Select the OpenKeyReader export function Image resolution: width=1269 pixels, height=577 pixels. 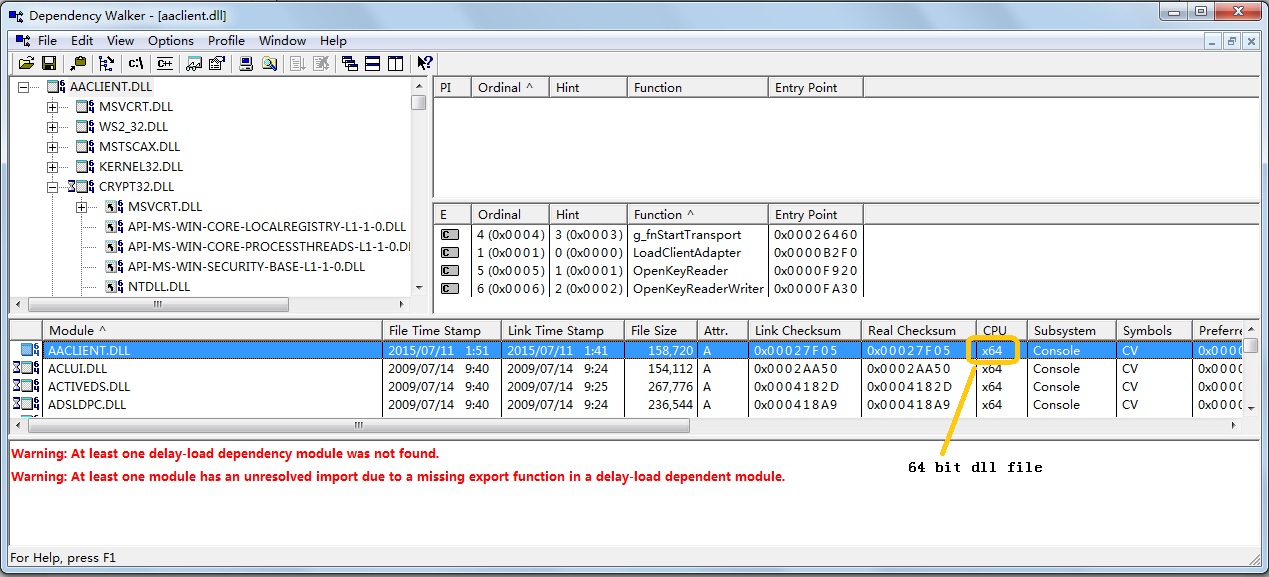pyautogui.click(x=680, y=271)
